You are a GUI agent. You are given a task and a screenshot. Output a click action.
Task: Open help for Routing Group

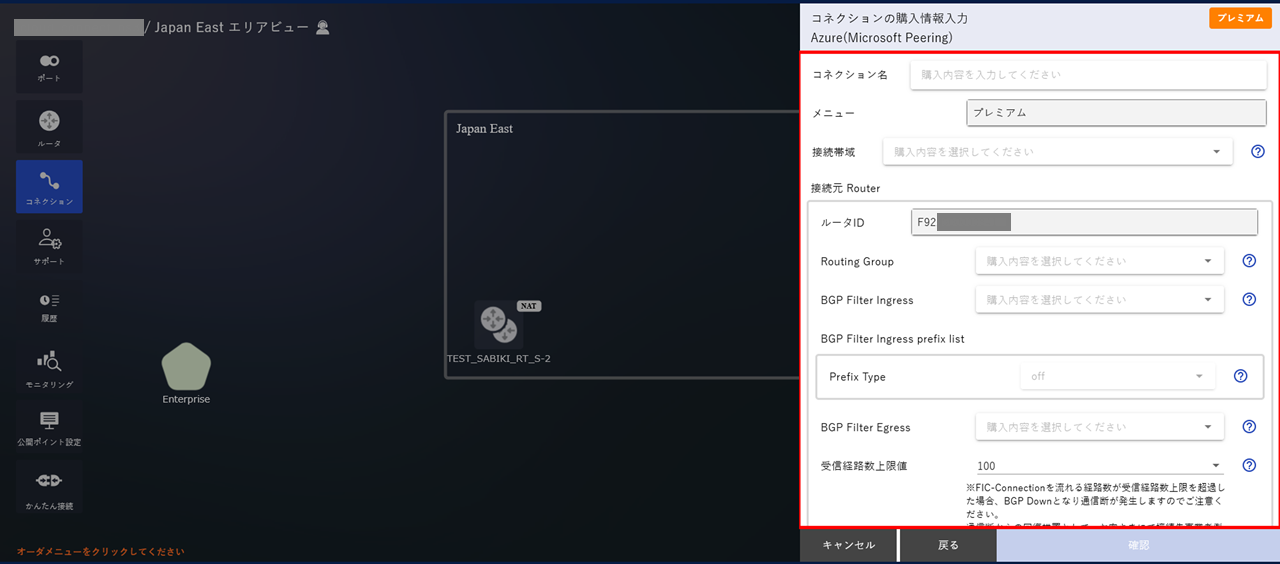(1249, 261)
